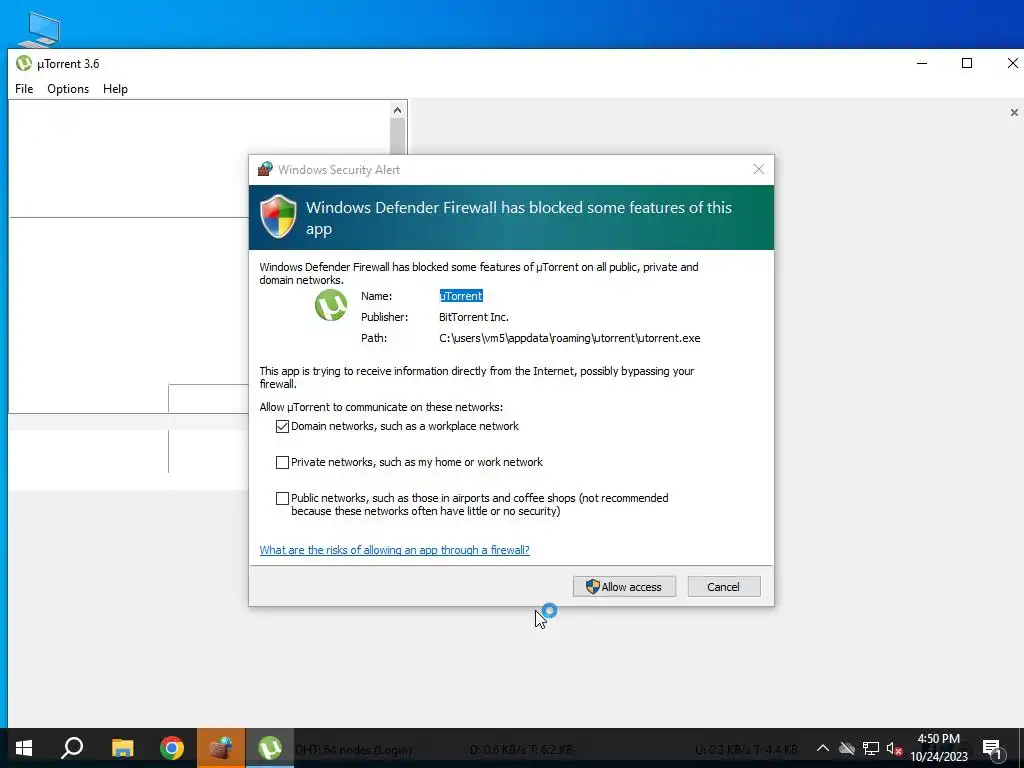This screenshot has width=1024, height=768.
Task: Click the µTorrent logo in alert dialog
Action: (x=331, y=305)
